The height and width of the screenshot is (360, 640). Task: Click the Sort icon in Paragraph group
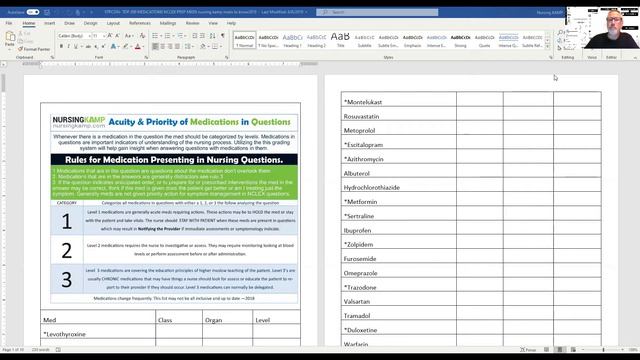point(213,36)
